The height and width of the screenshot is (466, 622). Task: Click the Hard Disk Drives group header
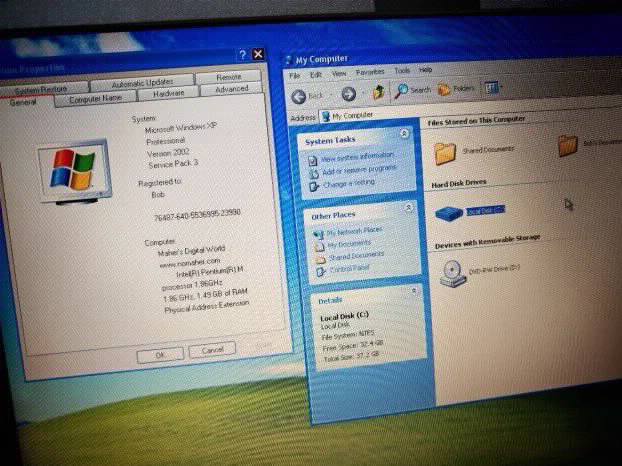[x=459, y=183]
